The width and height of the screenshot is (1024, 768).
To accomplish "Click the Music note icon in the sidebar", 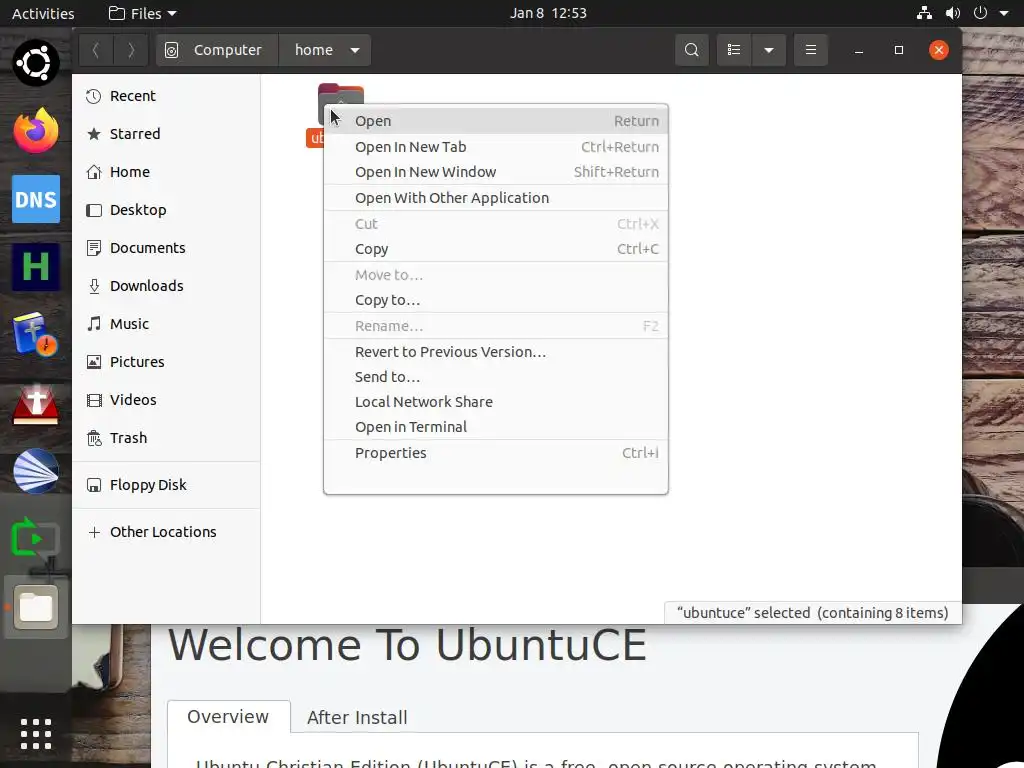I will (x=94, y=324).
